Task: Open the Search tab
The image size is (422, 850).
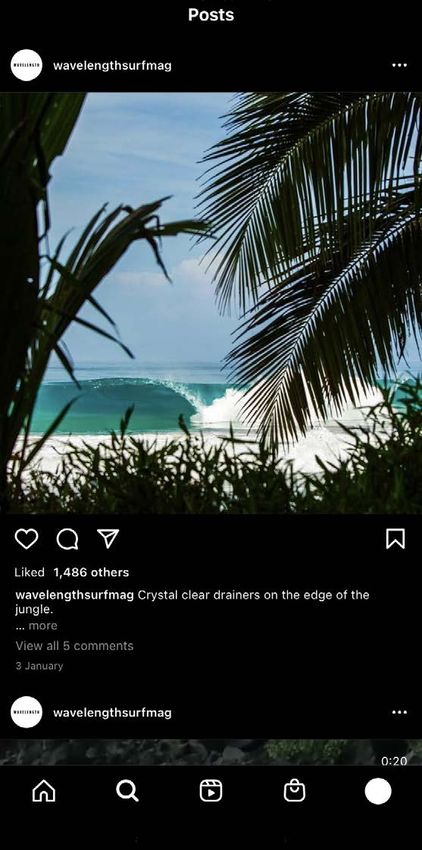Action: [x=127, y=791]
